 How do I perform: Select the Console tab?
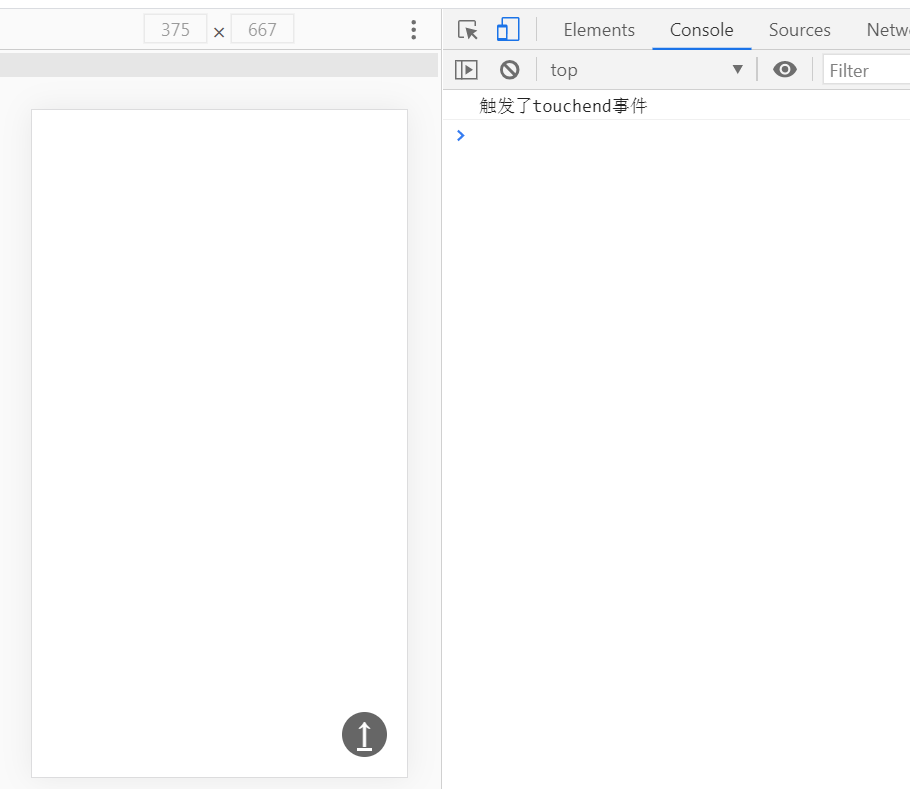coord(701,30)
